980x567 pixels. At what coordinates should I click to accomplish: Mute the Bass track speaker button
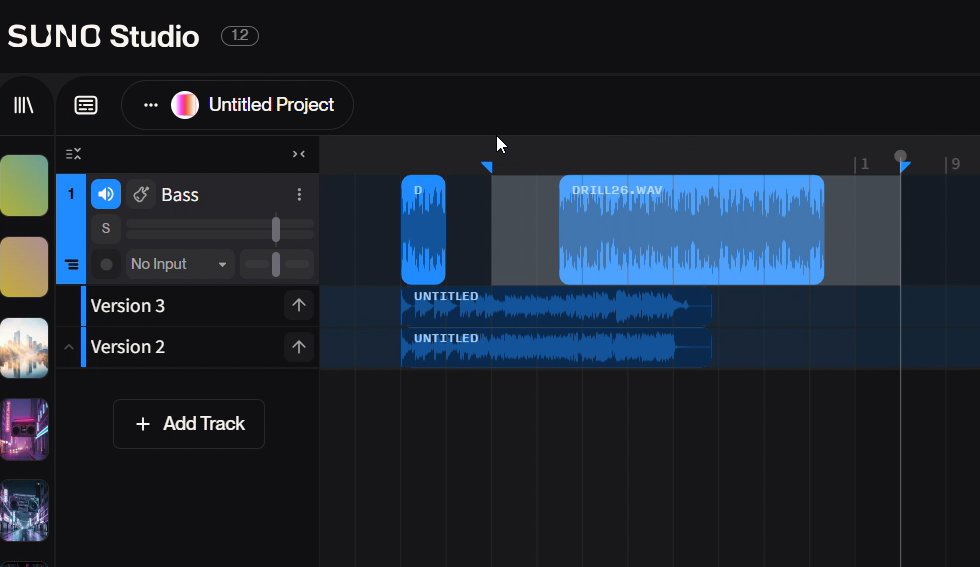(106, 194)
